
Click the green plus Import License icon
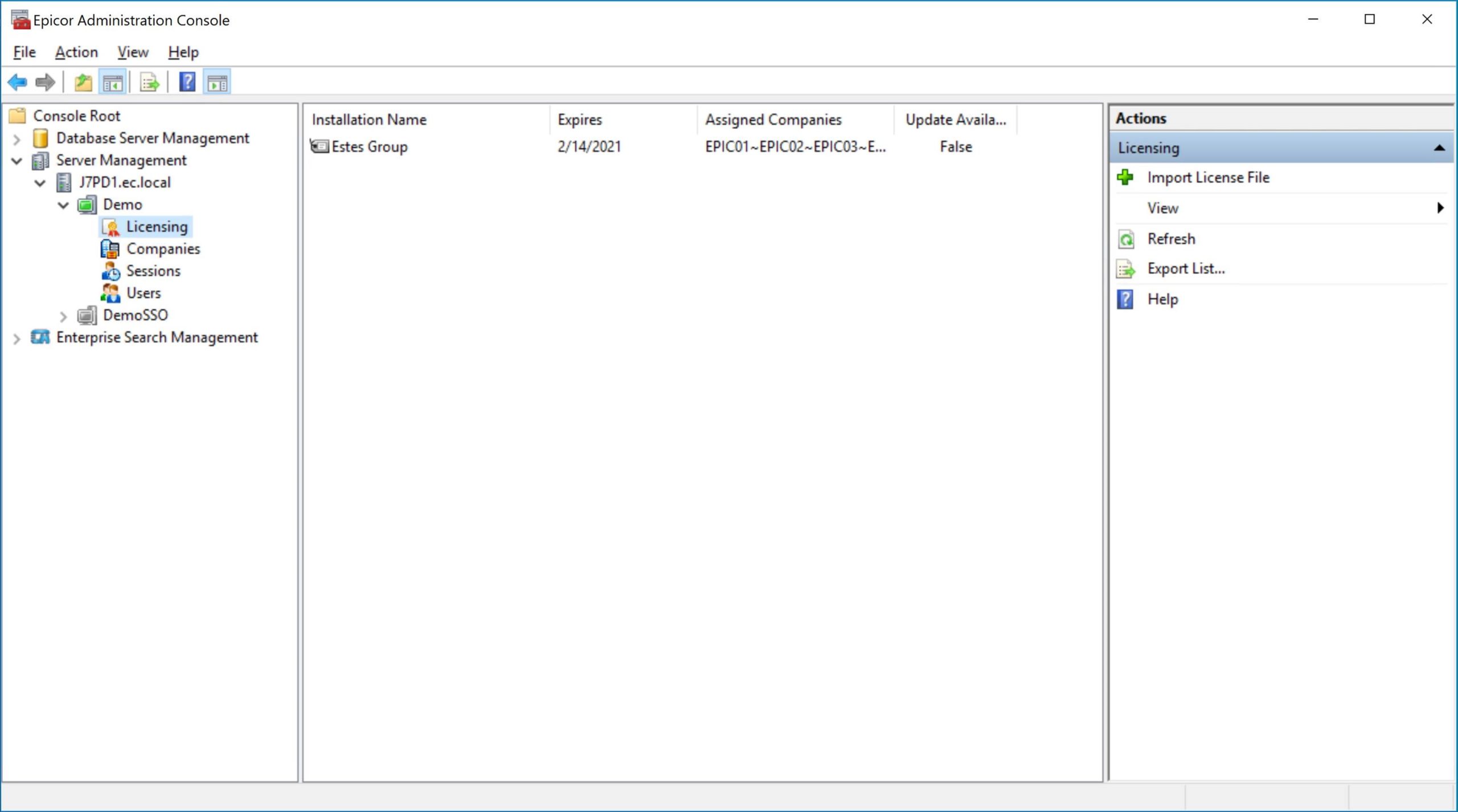(1125, 178)
